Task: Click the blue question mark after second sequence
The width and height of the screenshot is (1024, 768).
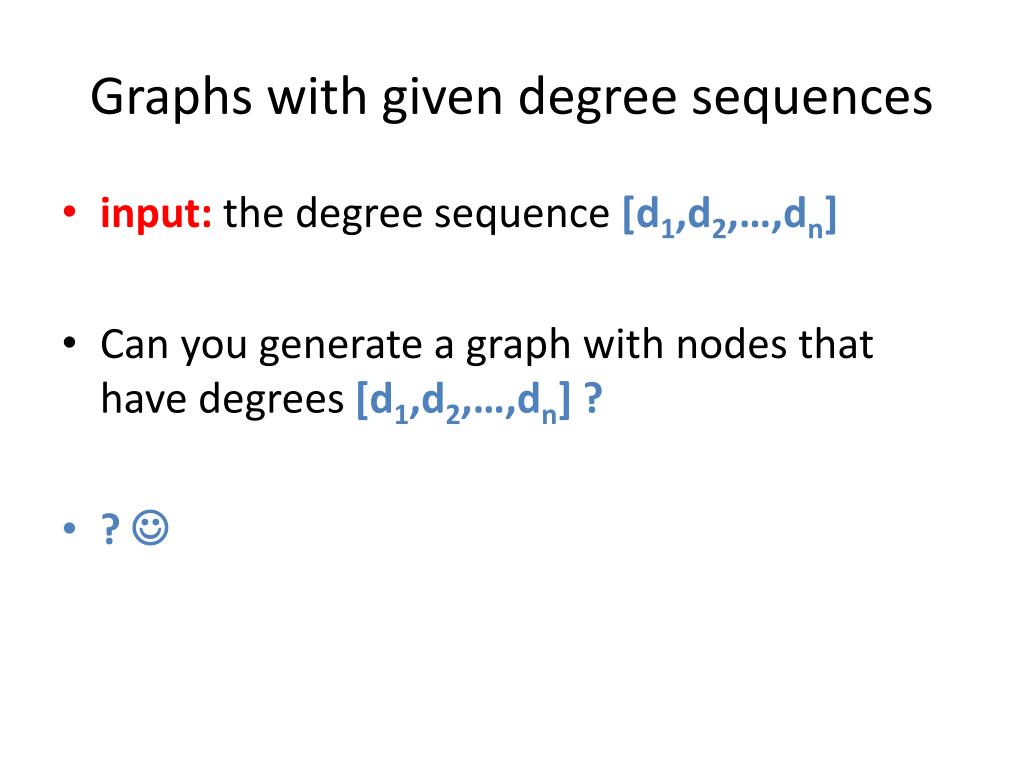Action: 592,398
